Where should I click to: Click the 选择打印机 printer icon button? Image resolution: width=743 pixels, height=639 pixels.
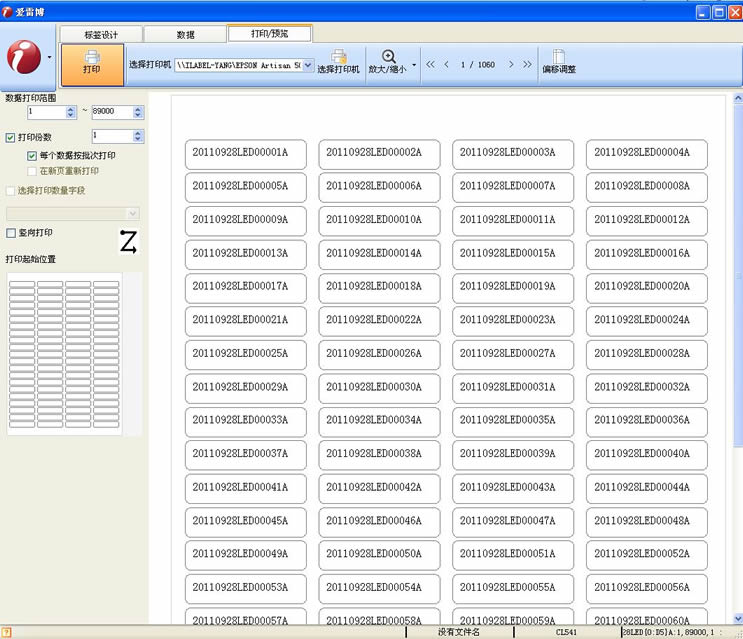[x=338, y=62]
